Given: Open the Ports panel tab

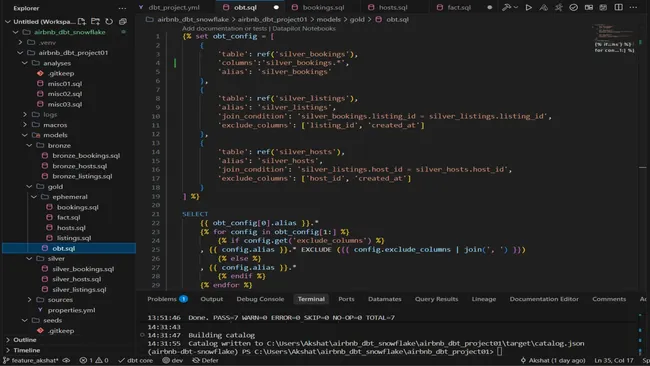Looking at the screenshot, I should coord(346,299).
